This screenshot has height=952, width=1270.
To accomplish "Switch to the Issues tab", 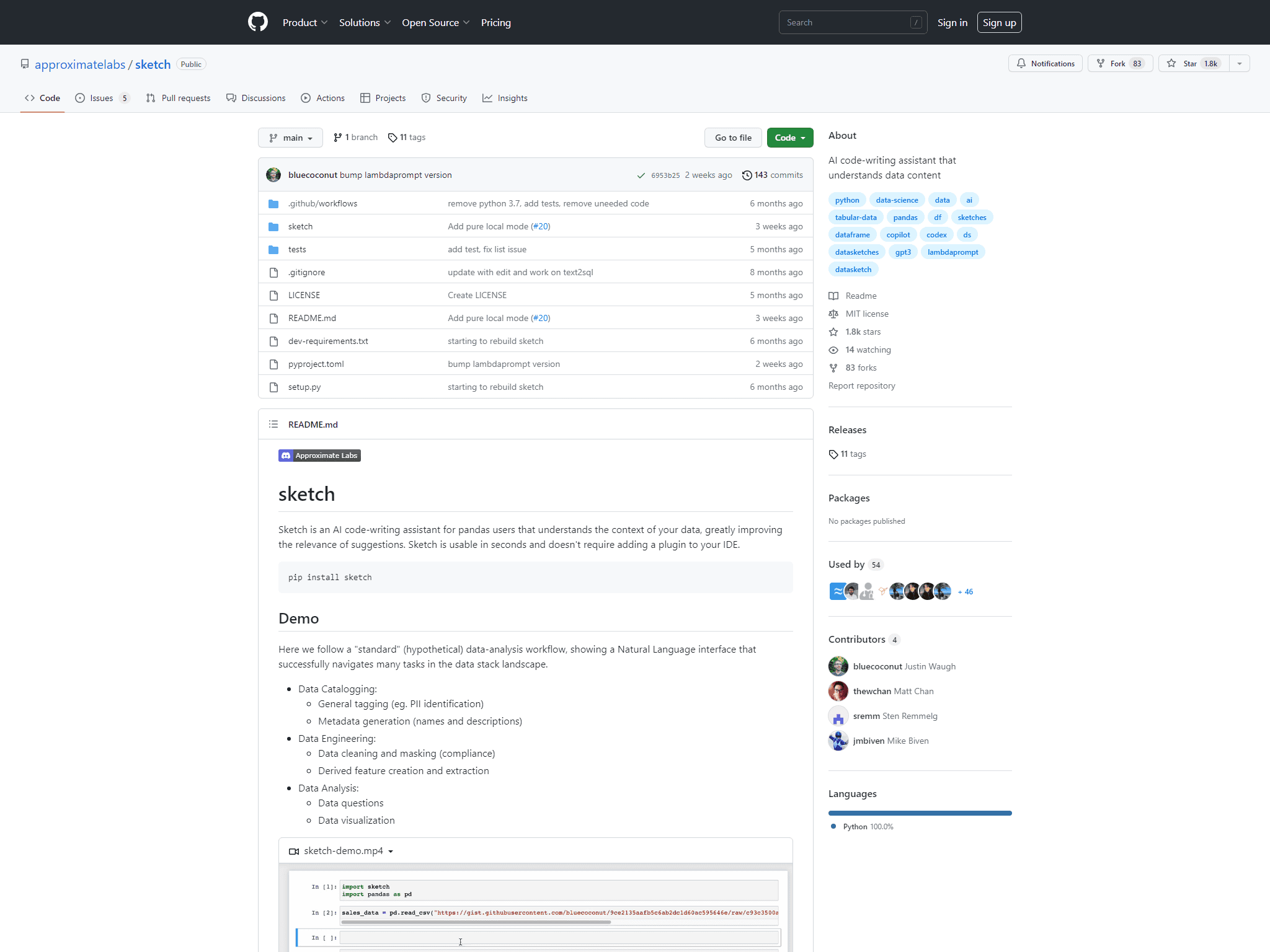I will coord(102,98).
